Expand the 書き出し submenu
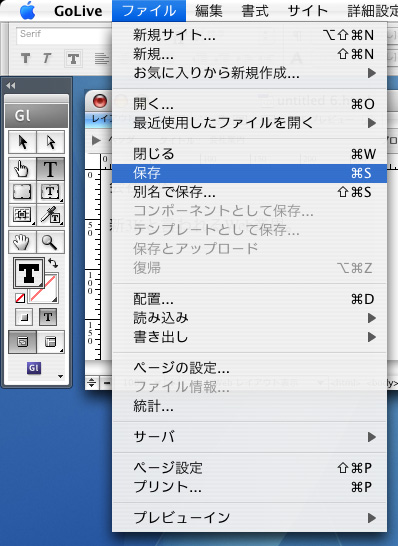The width and height of the screenshot is (398, 546). coord(249,337)
